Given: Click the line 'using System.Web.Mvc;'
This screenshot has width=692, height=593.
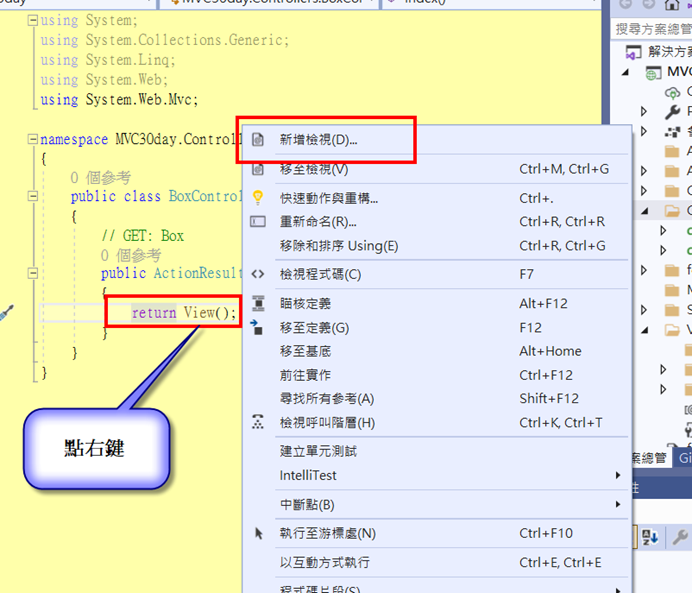Looking at the screenshot, I should click(x=120, y=100).
